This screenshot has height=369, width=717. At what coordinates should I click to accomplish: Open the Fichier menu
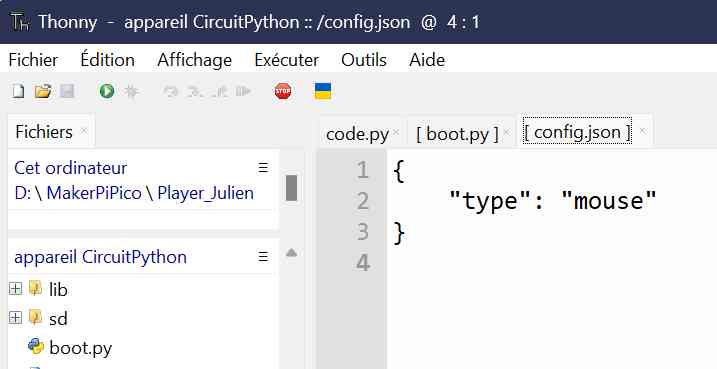33,60
